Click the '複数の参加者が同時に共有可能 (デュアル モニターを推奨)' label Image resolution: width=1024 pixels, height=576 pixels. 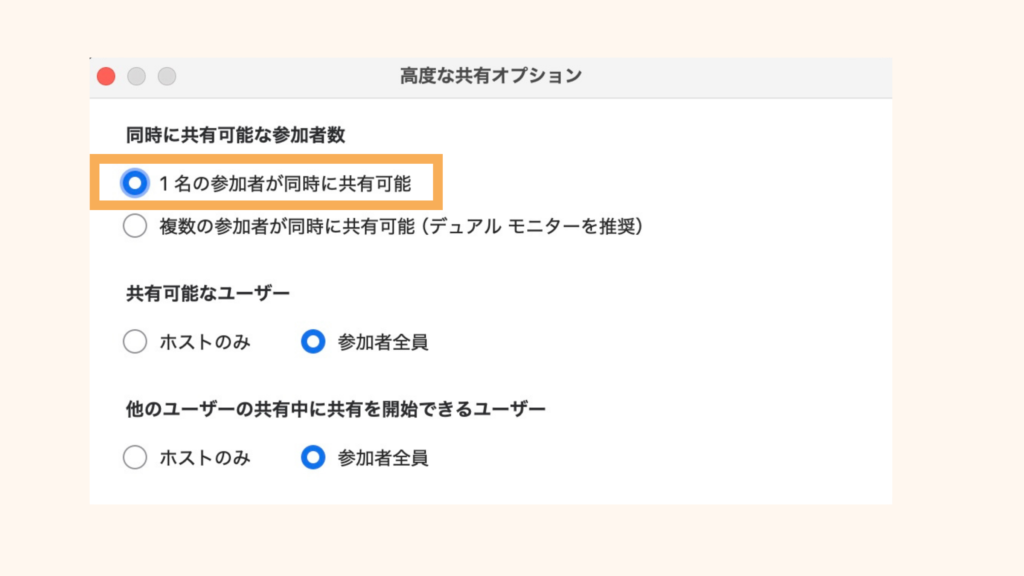(x=400, y=227)
